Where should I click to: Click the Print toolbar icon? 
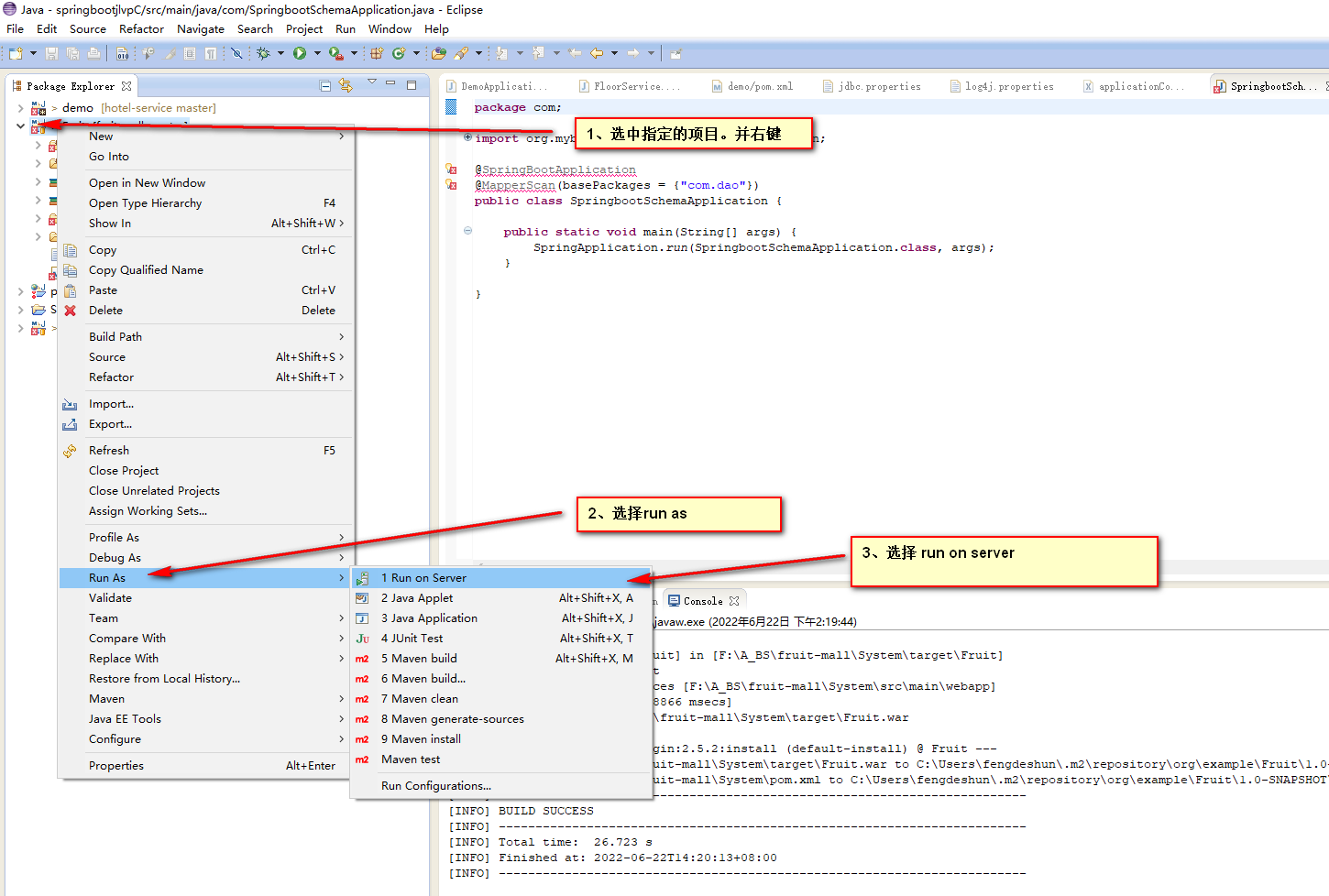coord(93,53)
